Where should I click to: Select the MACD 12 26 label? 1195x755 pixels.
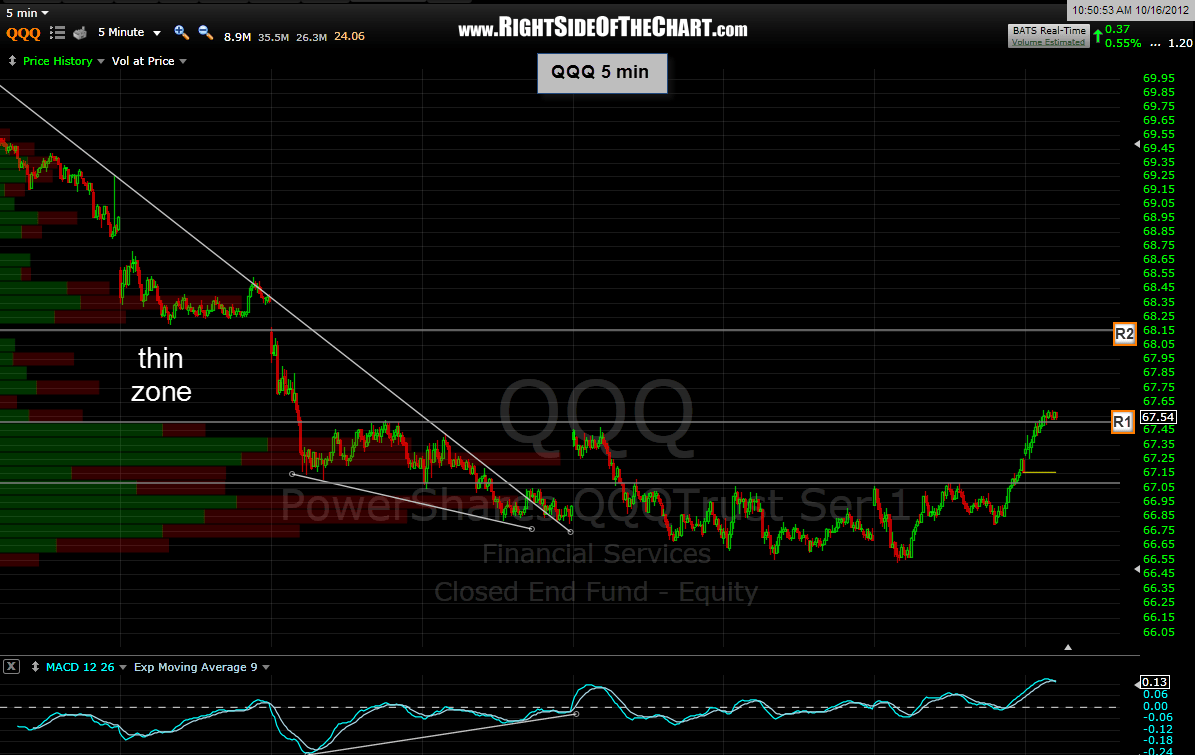point(80,667)
